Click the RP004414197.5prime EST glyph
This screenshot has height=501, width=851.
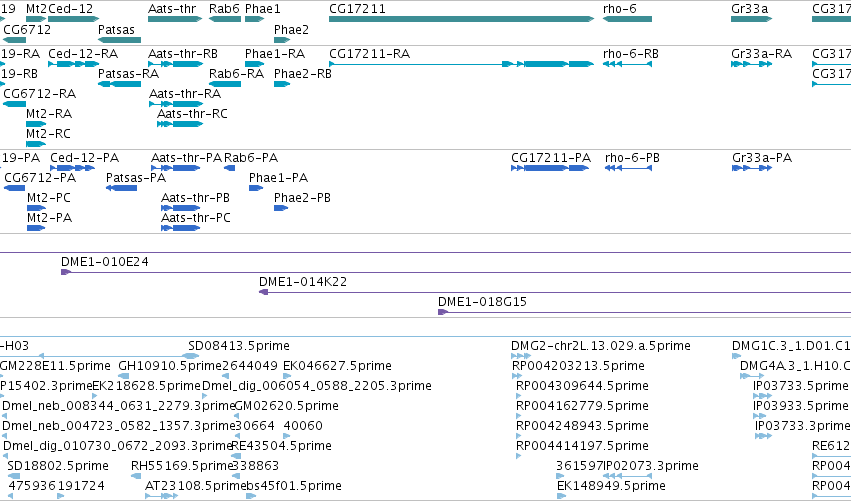519,456
